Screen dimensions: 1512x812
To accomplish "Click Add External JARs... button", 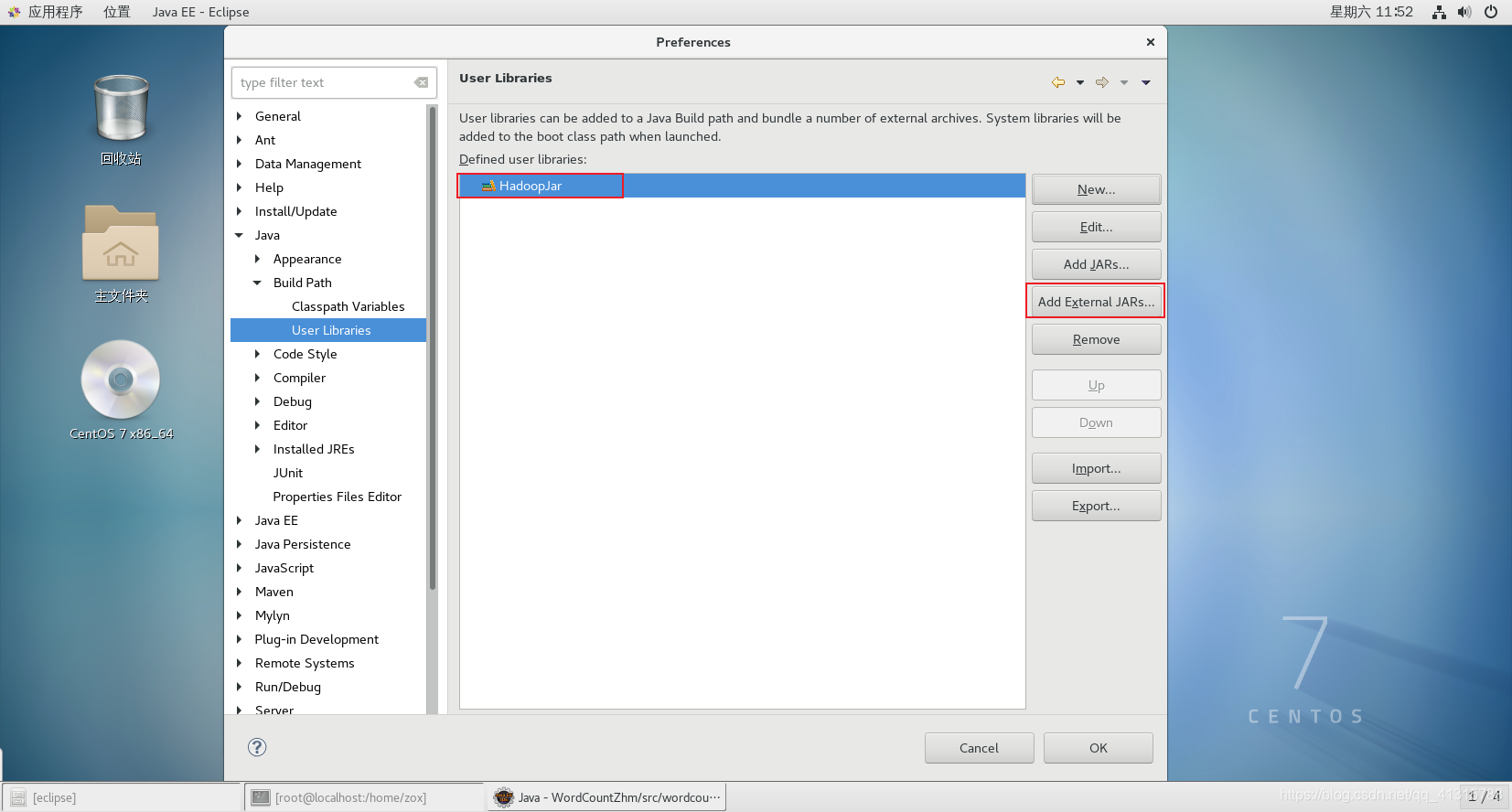I will [x=1096, y=302].
